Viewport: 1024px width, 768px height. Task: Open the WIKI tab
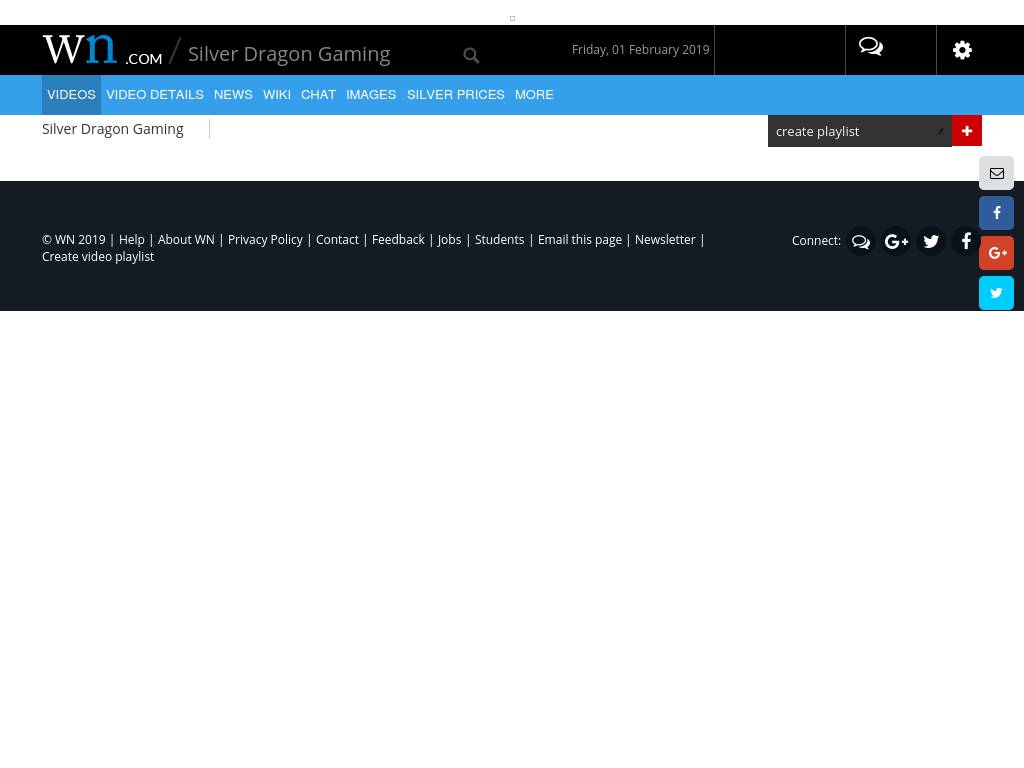pyautogui.click(x=277, y=95)
